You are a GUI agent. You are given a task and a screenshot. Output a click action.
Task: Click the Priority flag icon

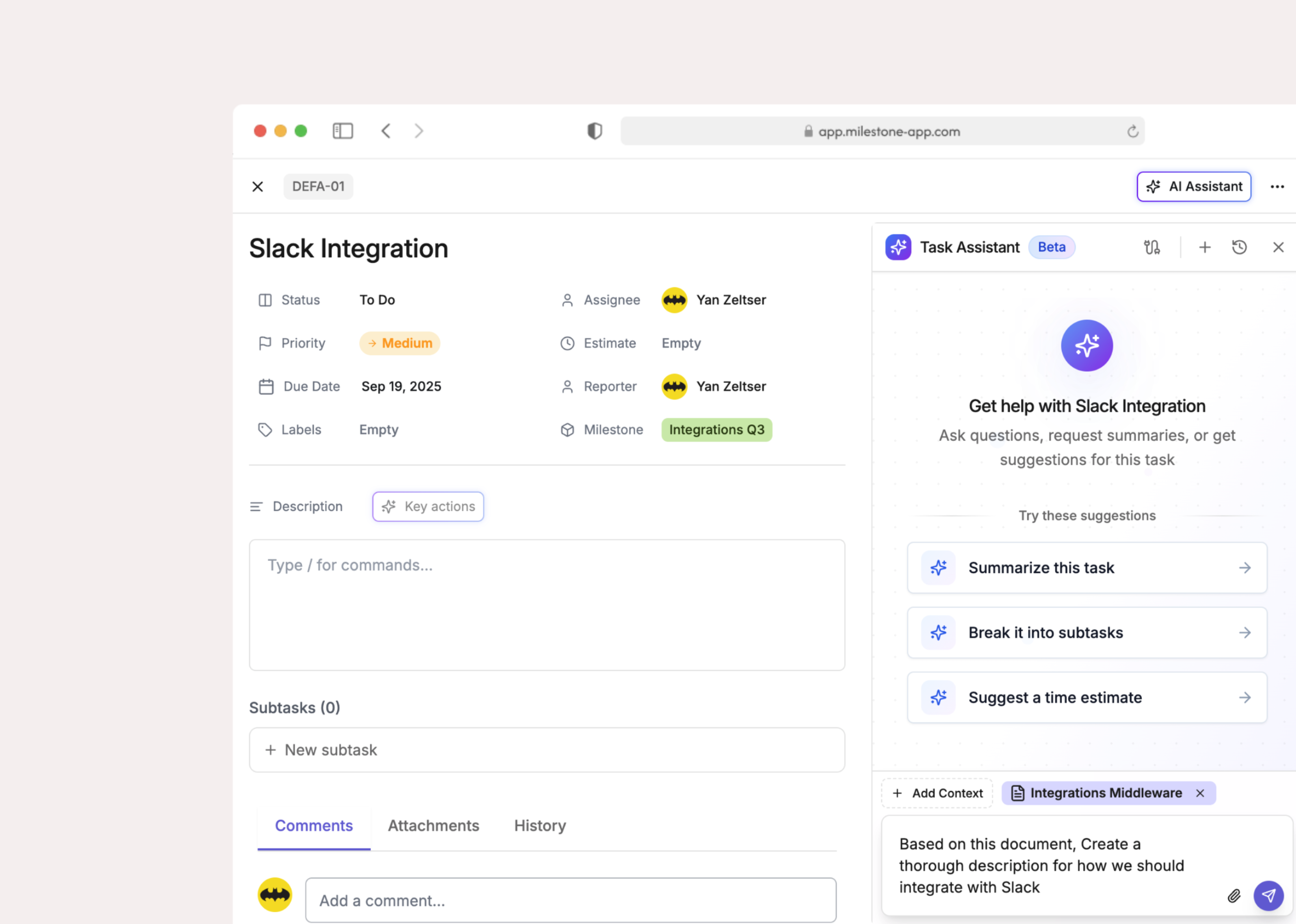point(265,343)
